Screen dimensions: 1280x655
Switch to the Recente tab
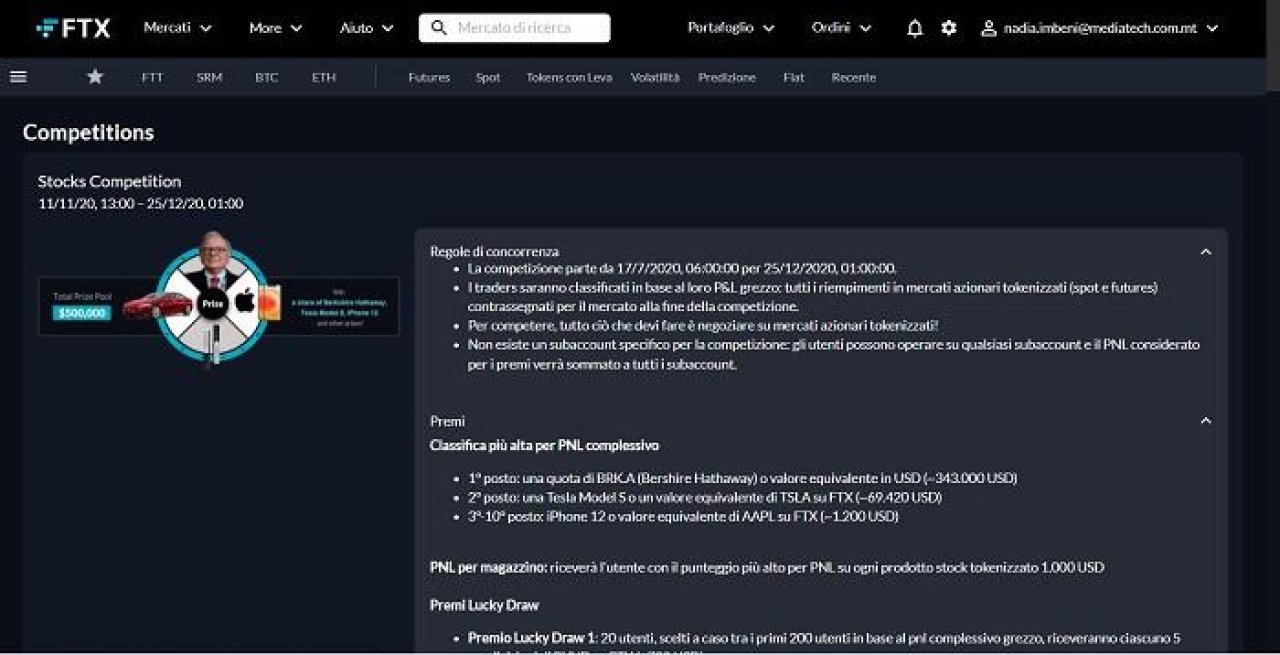[x=853, y=77]
